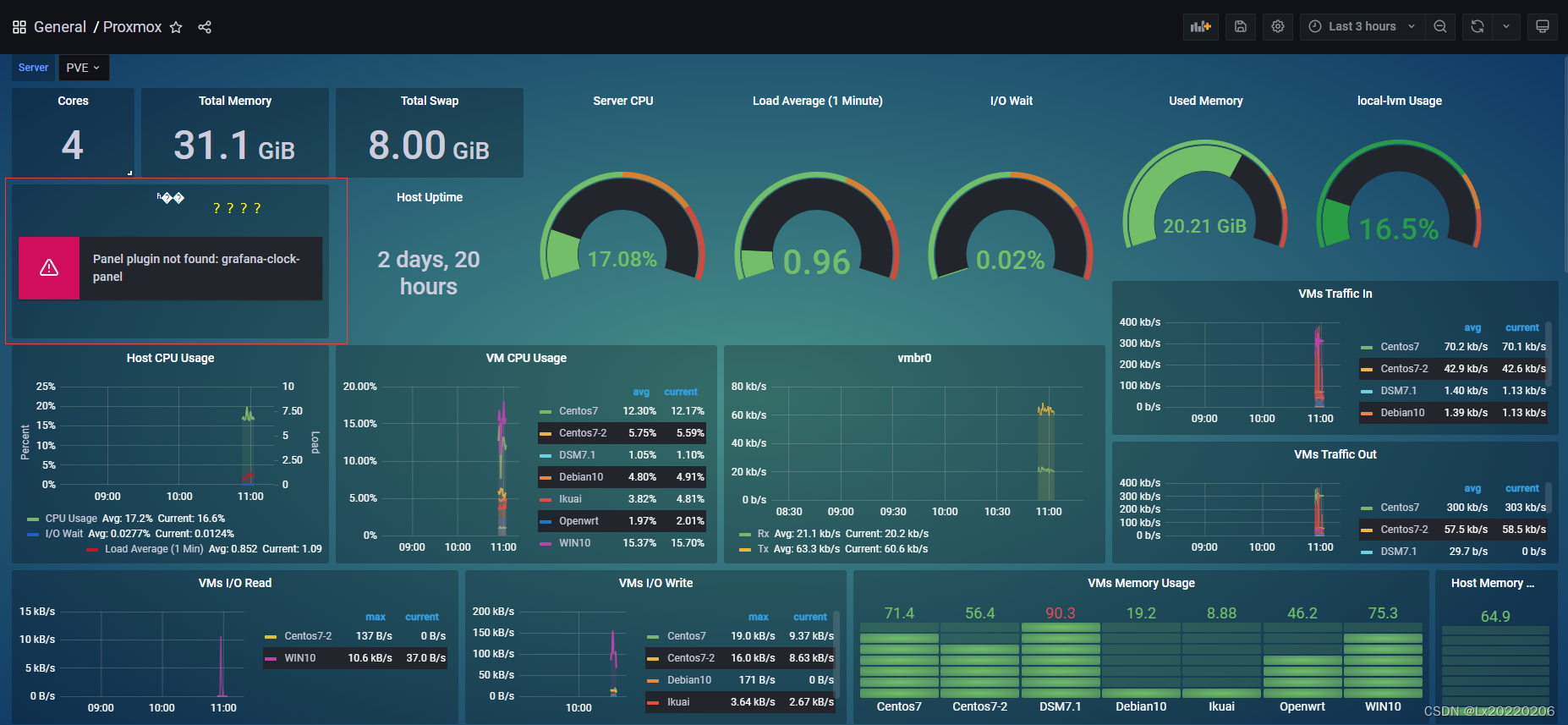Star the Proxmox dashboard
This screenshot has height=725, width=1568.
[x=176, y=27]
